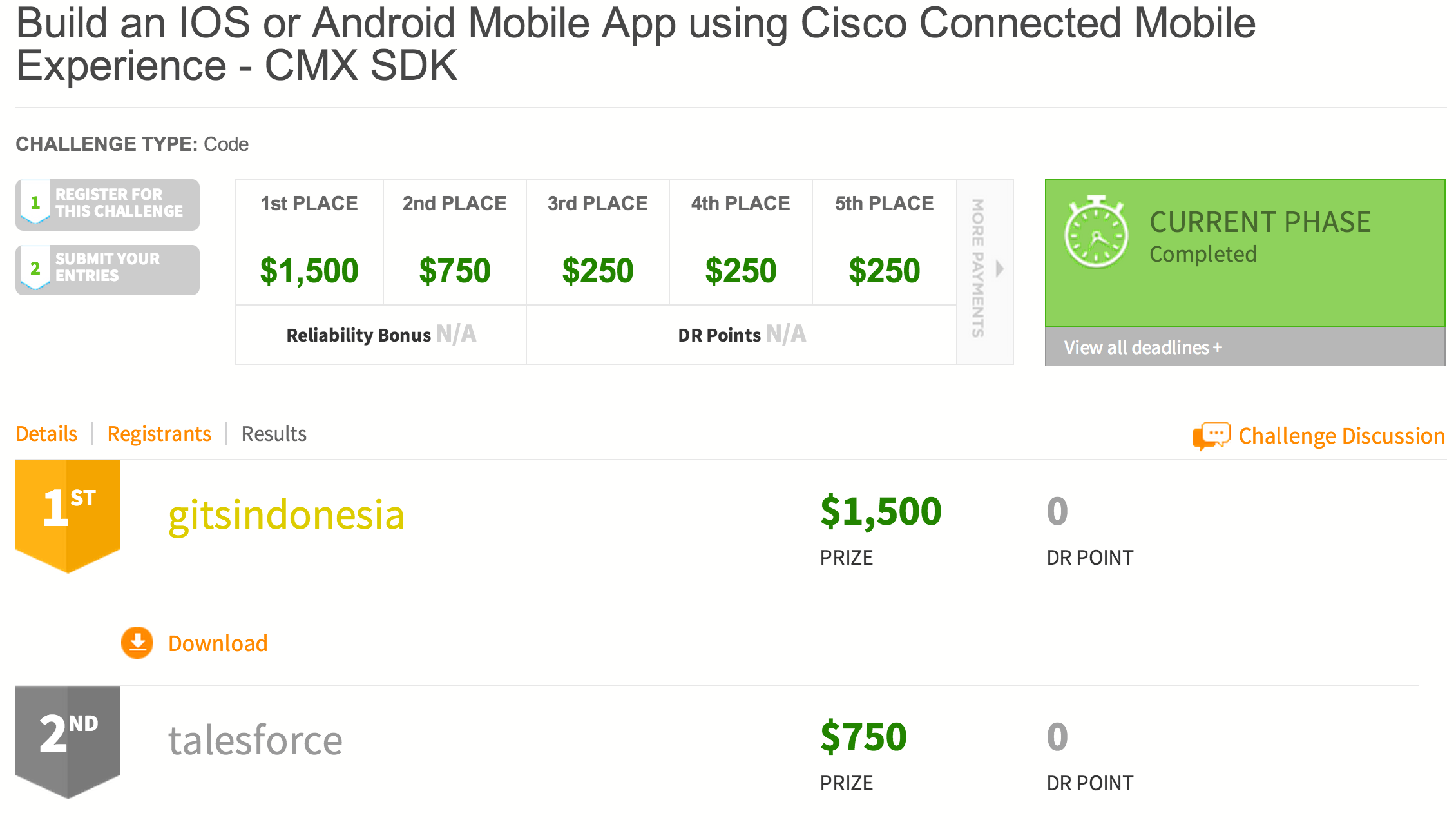Click the stopwatch icon in Current Phase
This screenshot has height=829, width=1456.
[x=1096, y=232]
